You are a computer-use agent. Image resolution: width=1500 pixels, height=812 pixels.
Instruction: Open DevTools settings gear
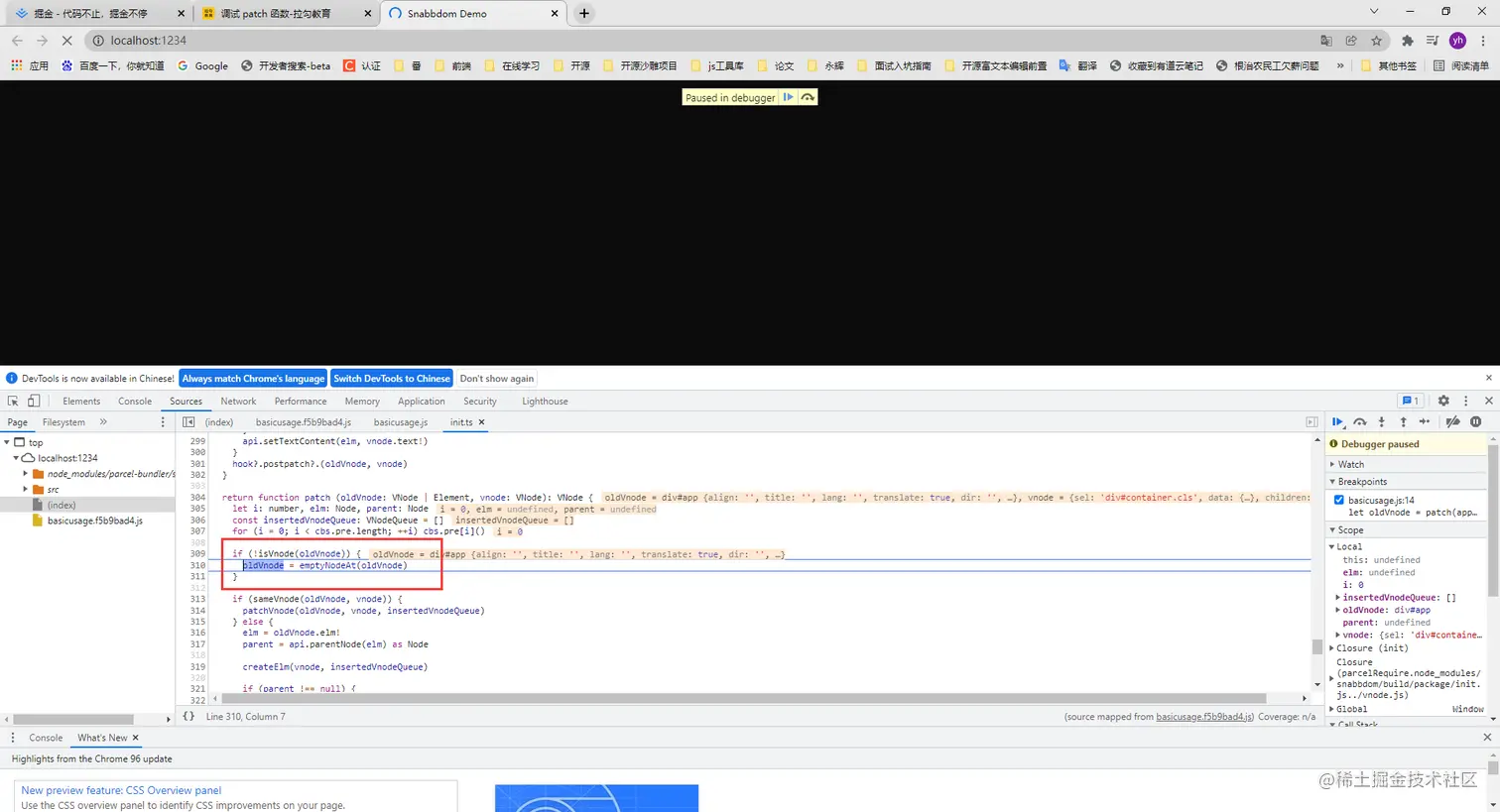tap(1443, 402)
